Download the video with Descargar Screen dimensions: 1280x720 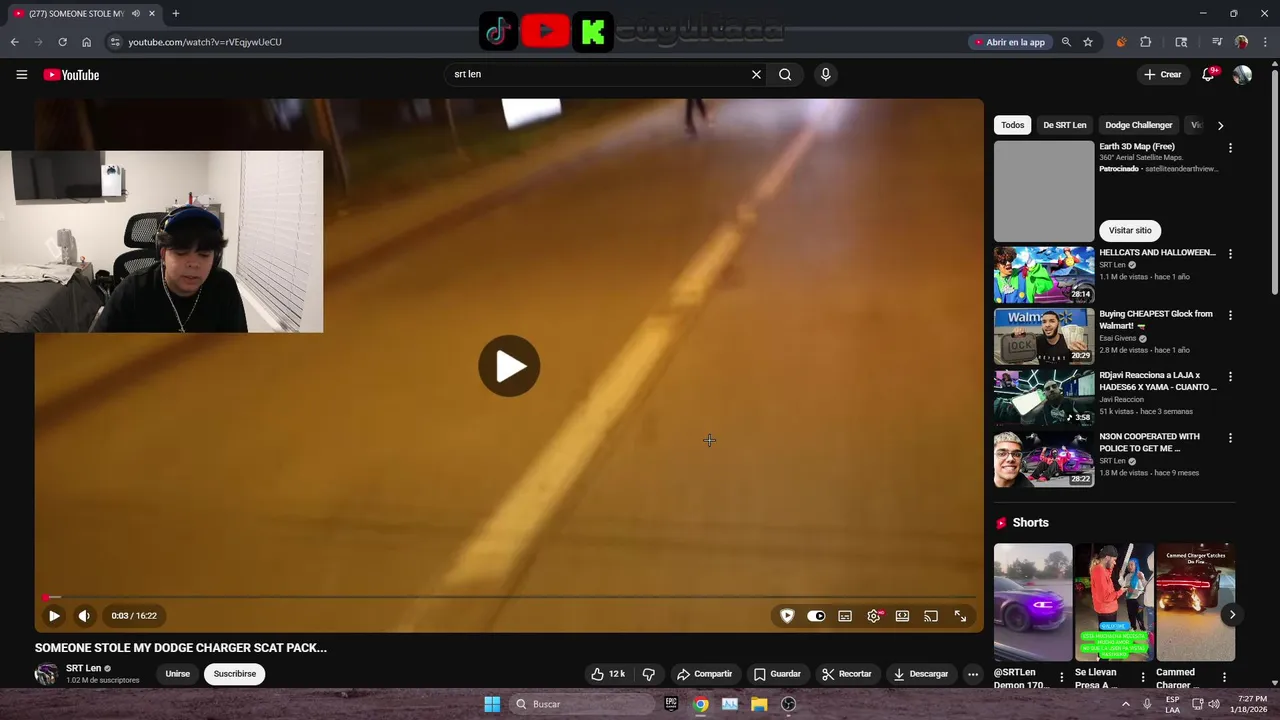921,674
